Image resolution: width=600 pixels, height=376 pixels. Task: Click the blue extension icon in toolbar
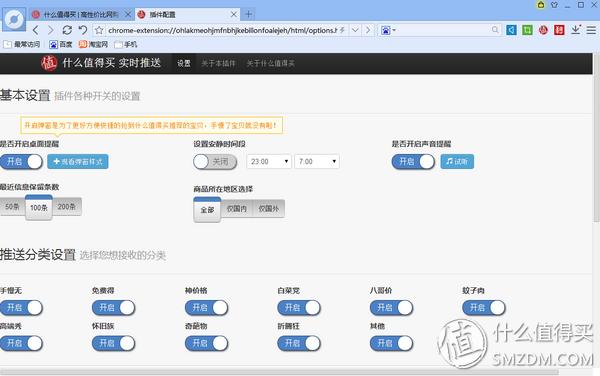click(511, 30)
